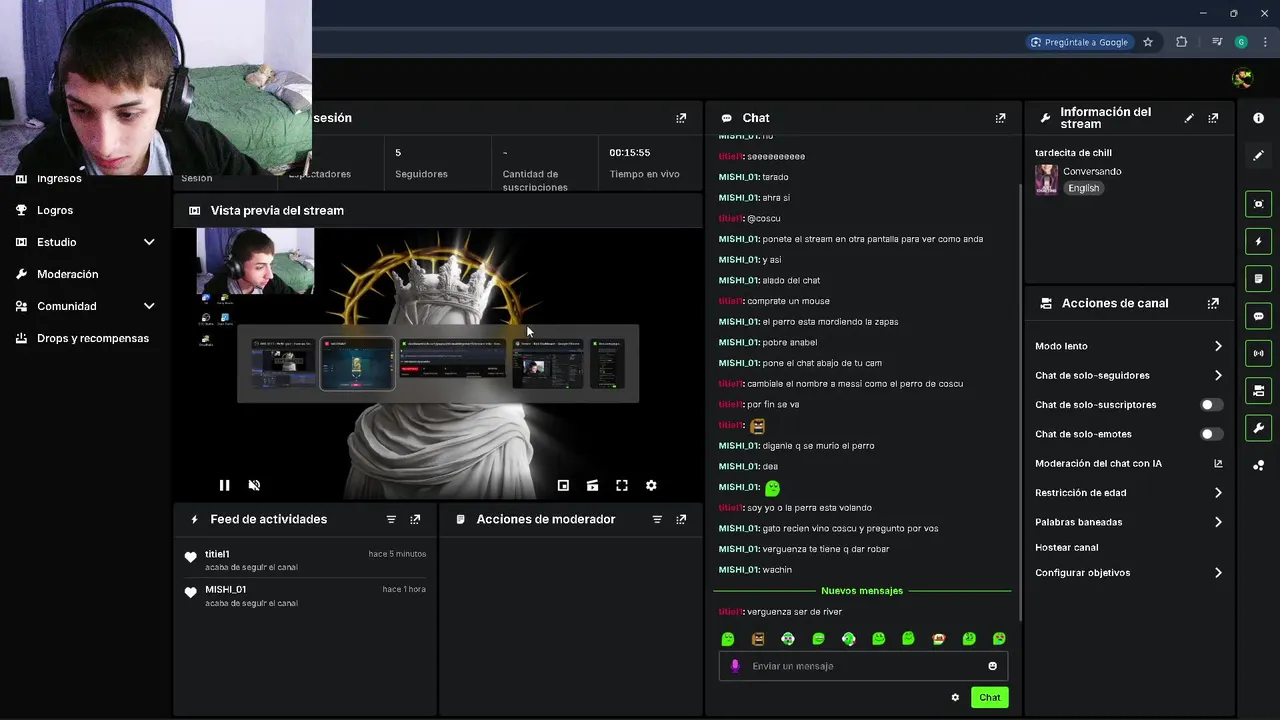
Task: Open Drops y recompensas in the sidebar
Action: [x=93, y=338]
